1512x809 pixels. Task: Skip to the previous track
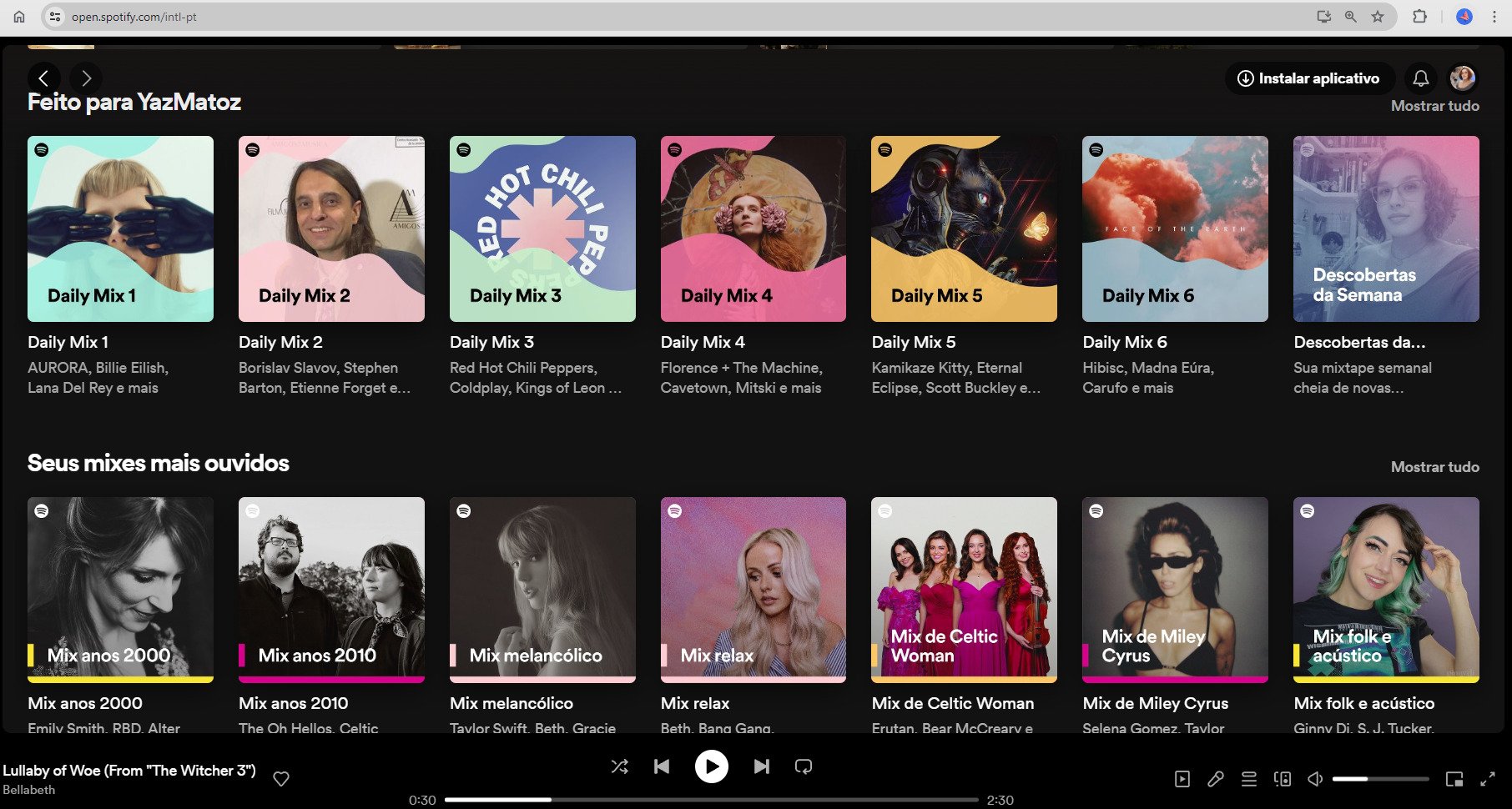coord(662,766)
